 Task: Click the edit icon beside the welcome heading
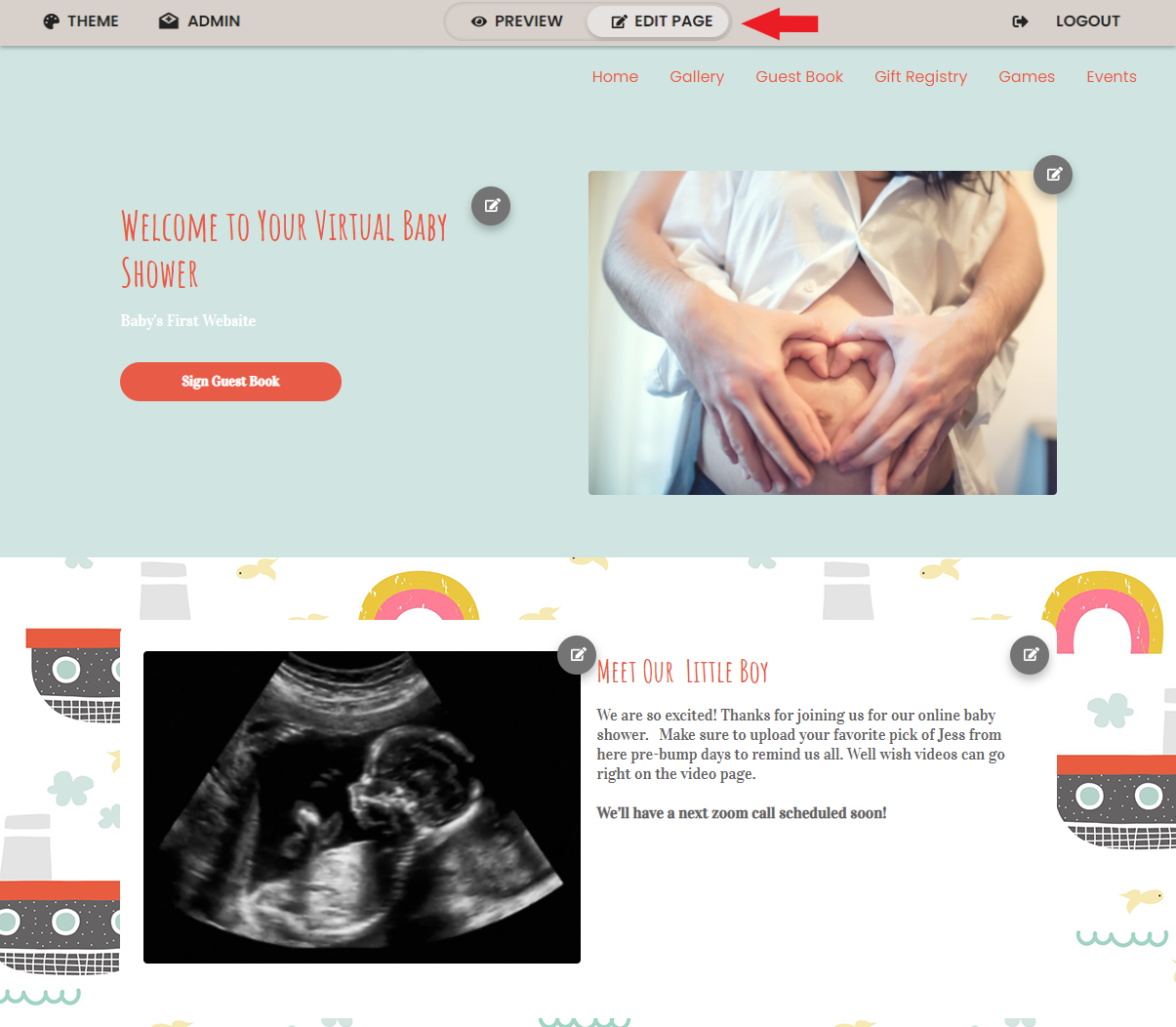coord(491,206)
